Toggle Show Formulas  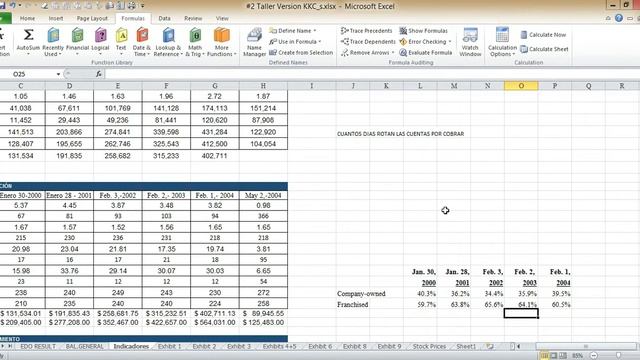point(423,31)
